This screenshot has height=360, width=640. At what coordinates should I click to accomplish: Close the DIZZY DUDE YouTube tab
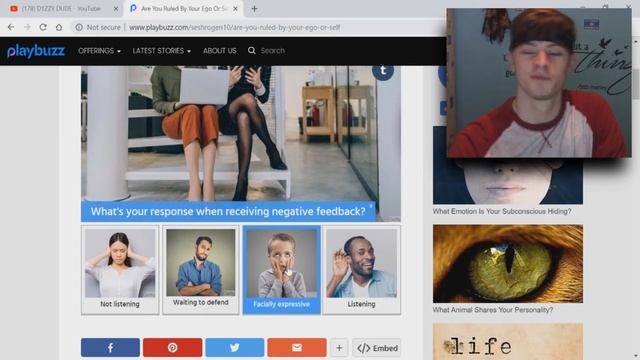pyautogui.click(x=116, y=9)
